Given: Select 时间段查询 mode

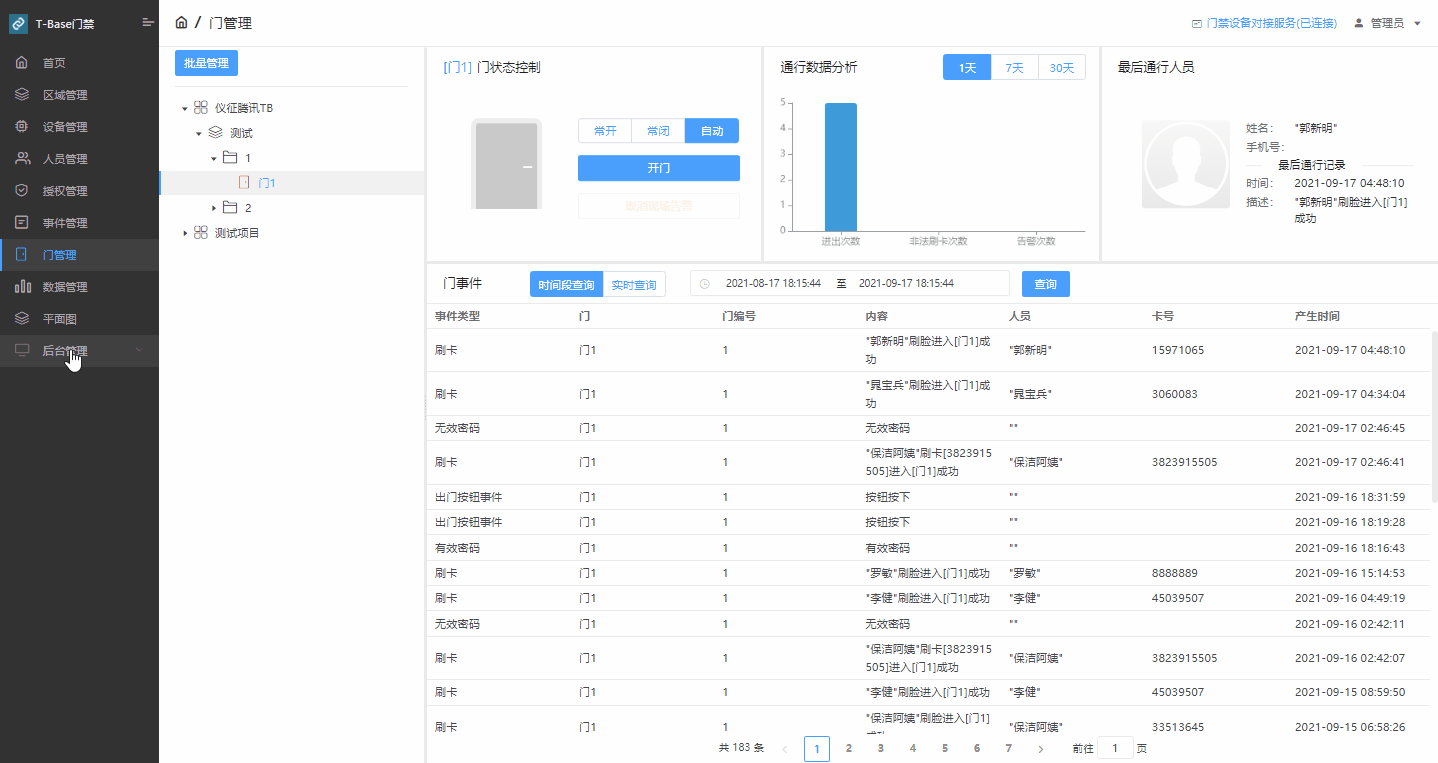Looking at the screenshot, I should coord(566,285).
